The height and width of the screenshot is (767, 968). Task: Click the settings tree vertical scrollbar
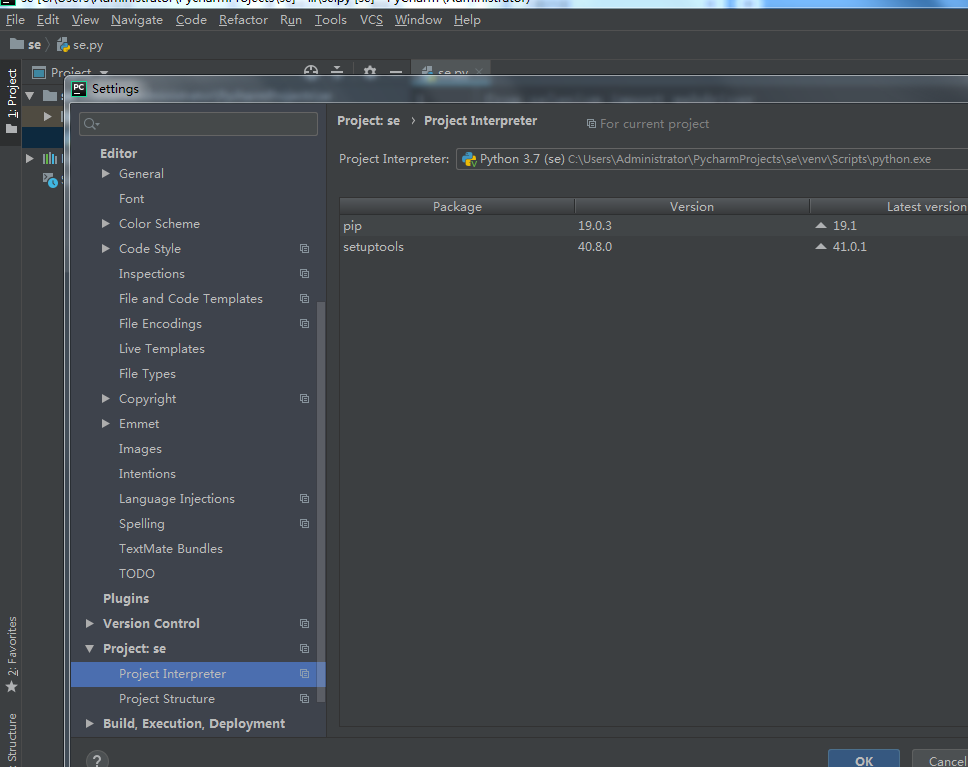point(320,501)
